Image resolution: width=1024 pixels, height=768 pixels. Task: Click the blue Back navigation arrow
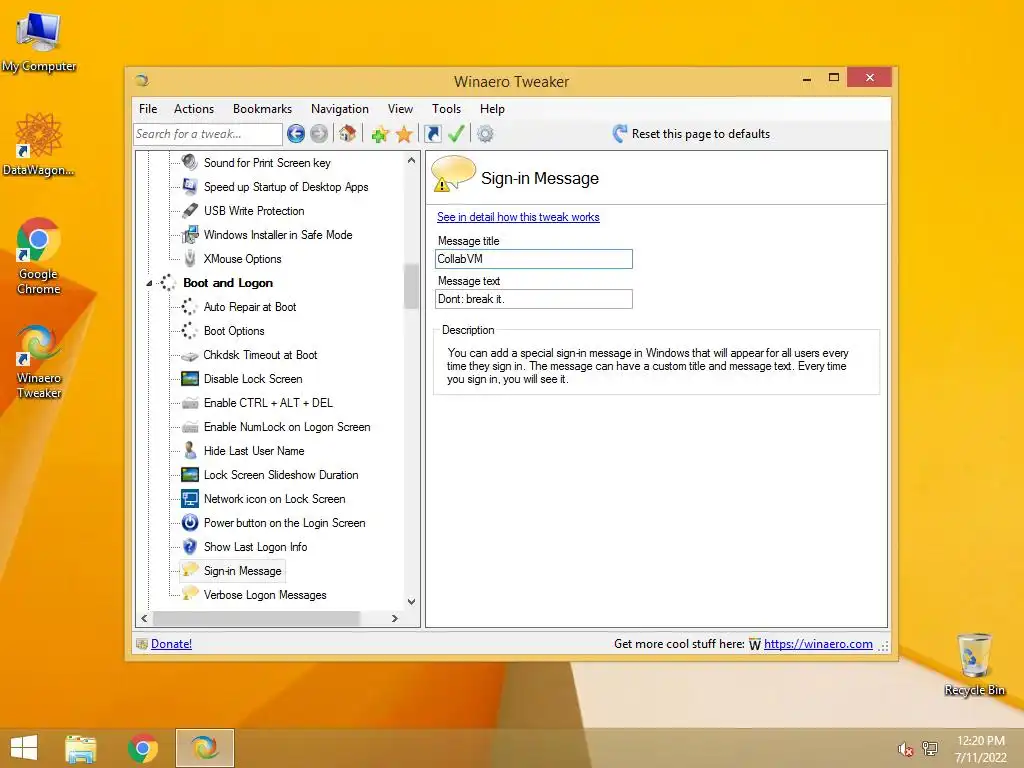coord(296,134)
